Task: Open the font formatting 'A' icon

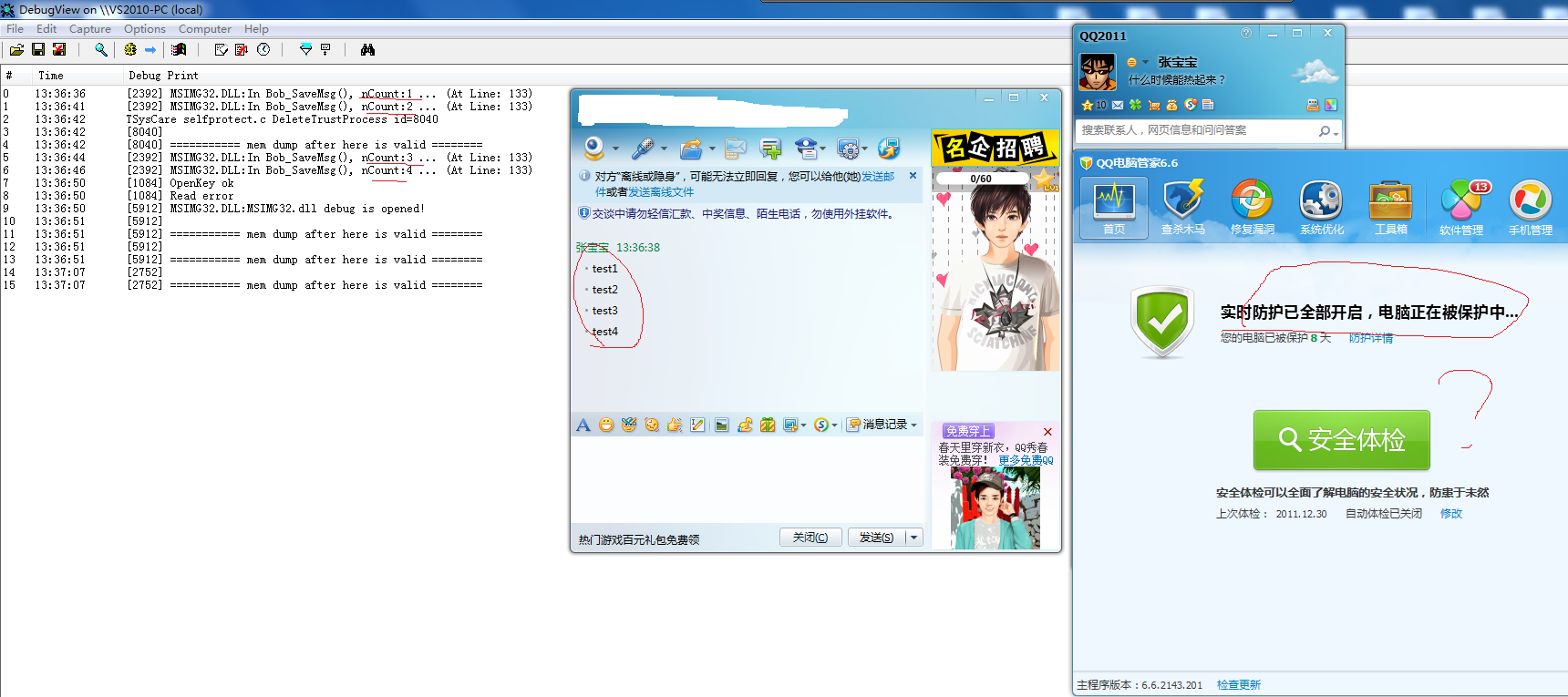Action: pyautogui.click(x=583, y=425)
